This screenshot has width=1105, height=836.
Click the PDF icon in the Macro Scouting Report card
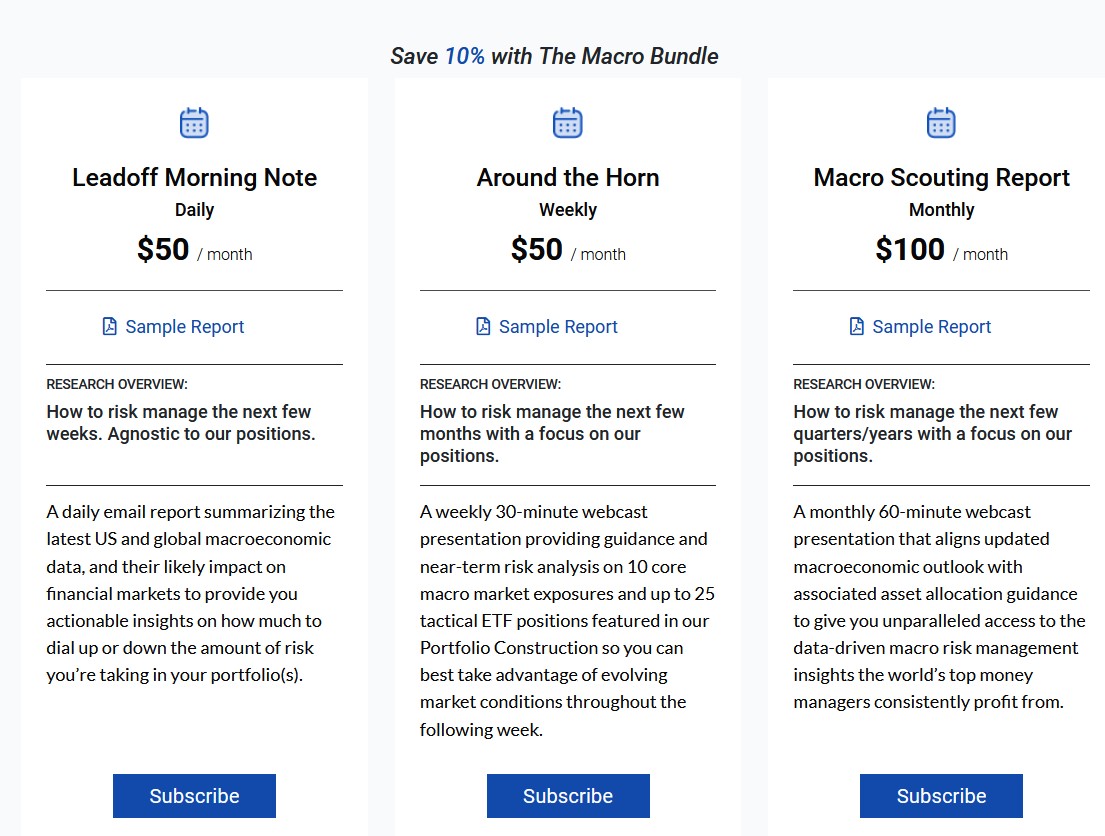pyautogui.click(x=857, y=326)
